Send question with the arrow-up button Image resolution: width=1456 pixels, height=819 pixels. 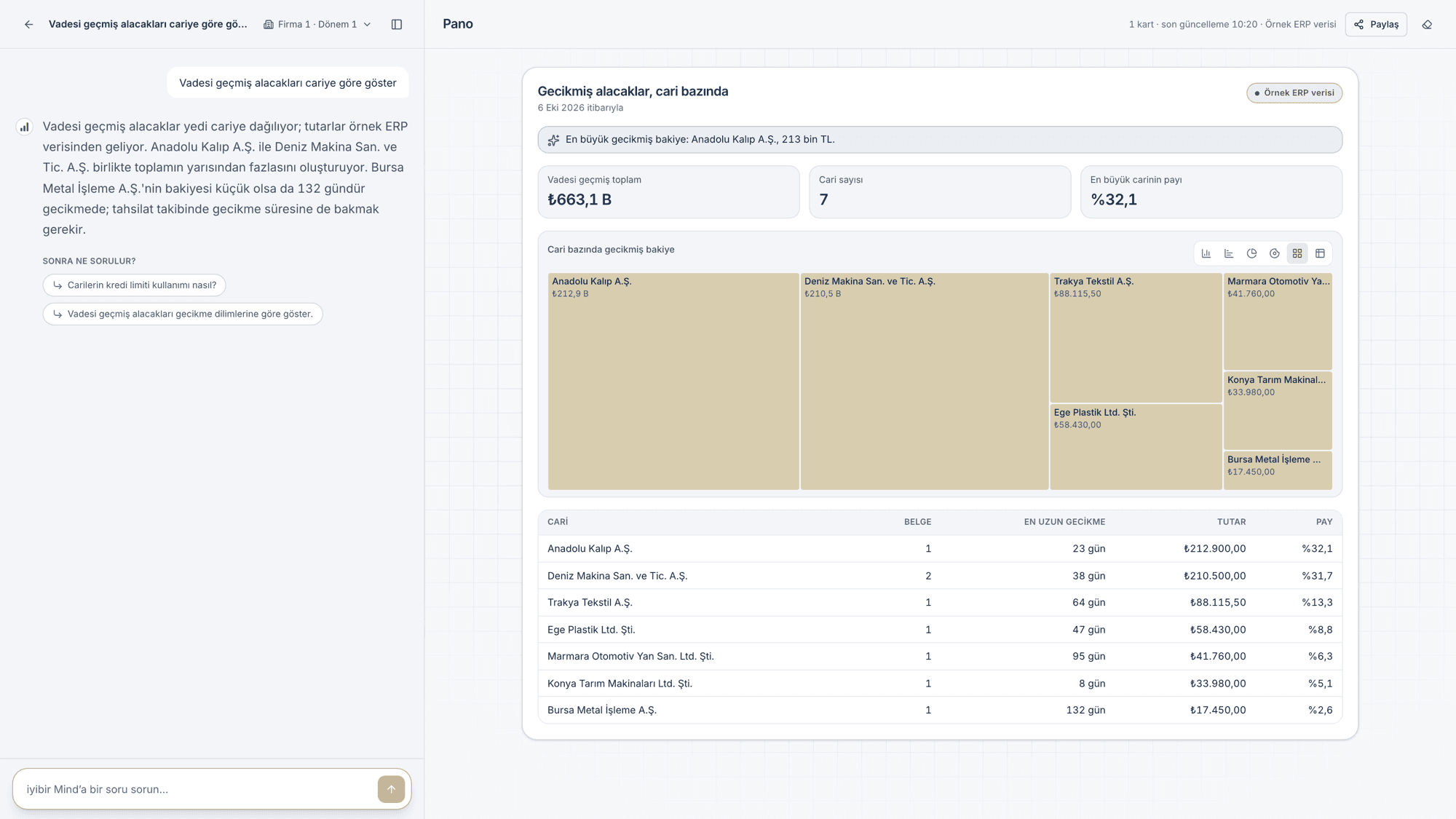pyautogui.click(x=391, y=789)
